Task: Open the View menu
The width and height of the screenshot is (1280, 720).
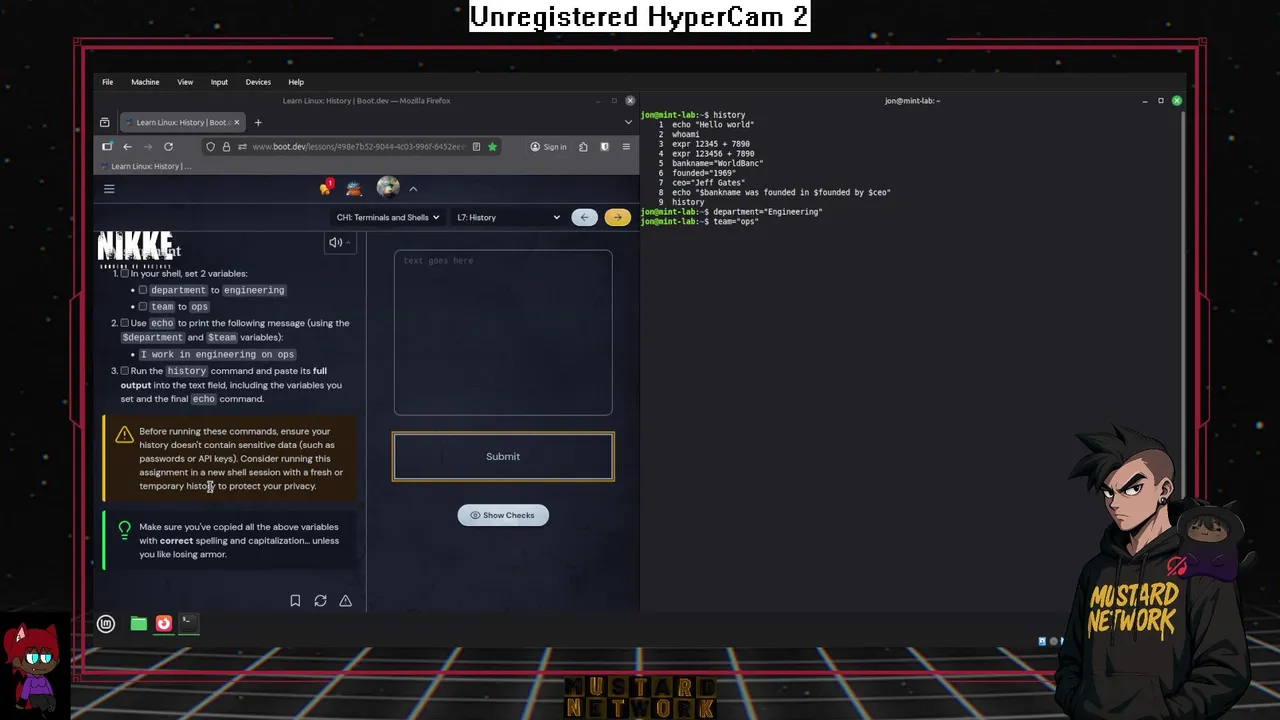Action: coord(185,82)
